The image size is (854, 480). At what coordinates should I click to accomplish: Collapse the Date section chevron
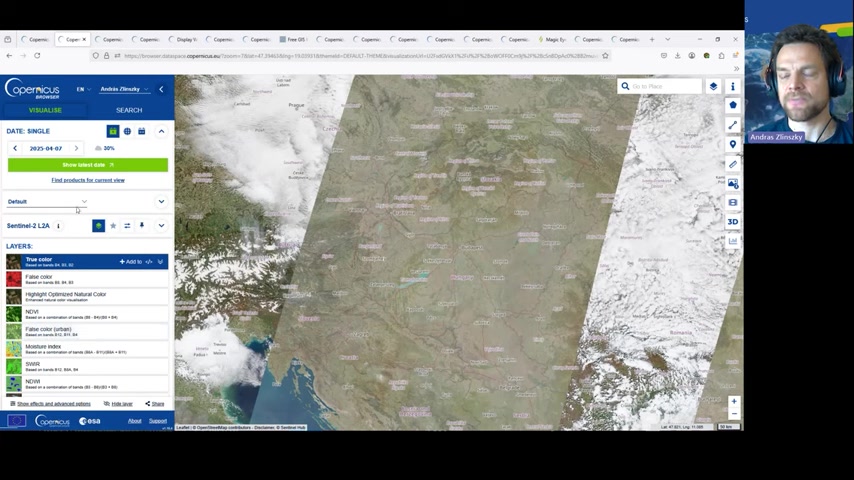pyautogui.click(x=161, y=131)
